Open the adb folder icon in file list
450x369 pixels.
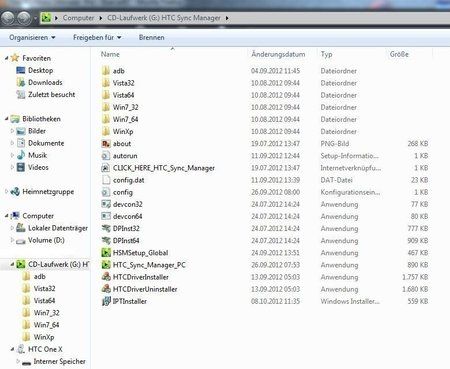106,71
